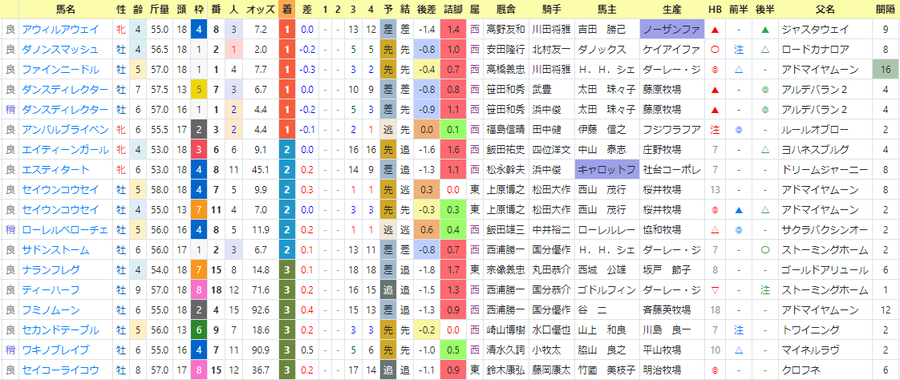This screenshot has height=380, width=900.
Task: Click the inverted triangle HB mark for ティーハーフ
Action: (x=715, y=290)
